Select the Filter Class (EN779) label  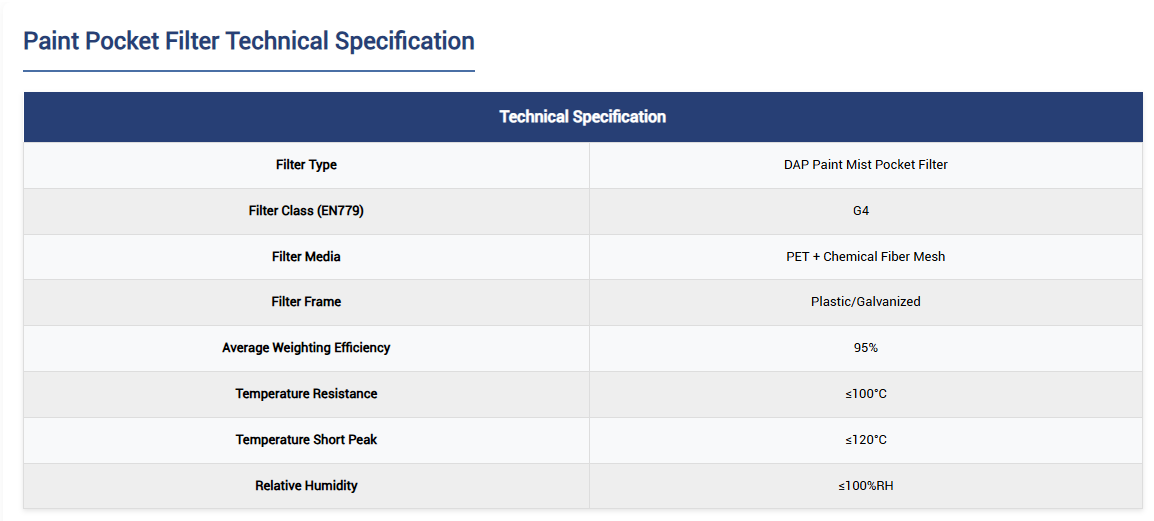point(306,211)
